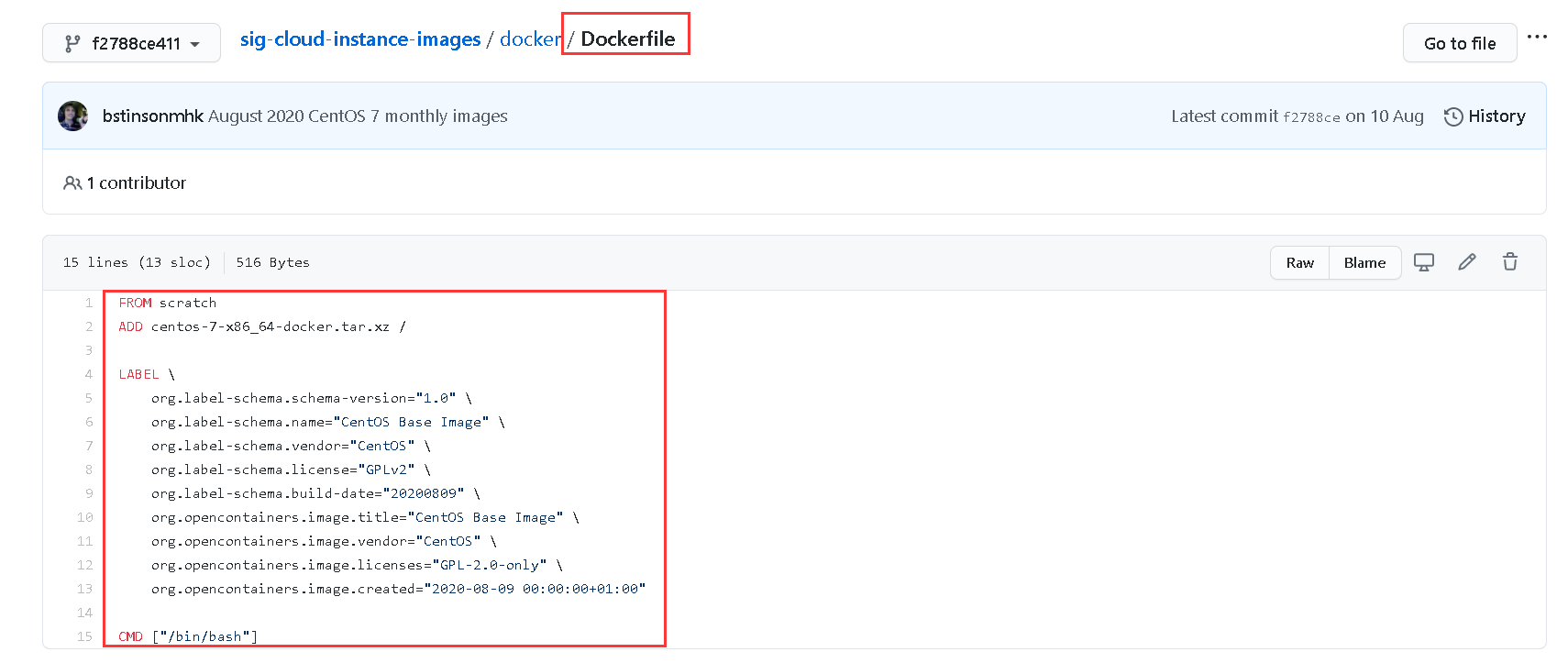
Task: Click line number 1 in the gutter
Action: [89, 303]
